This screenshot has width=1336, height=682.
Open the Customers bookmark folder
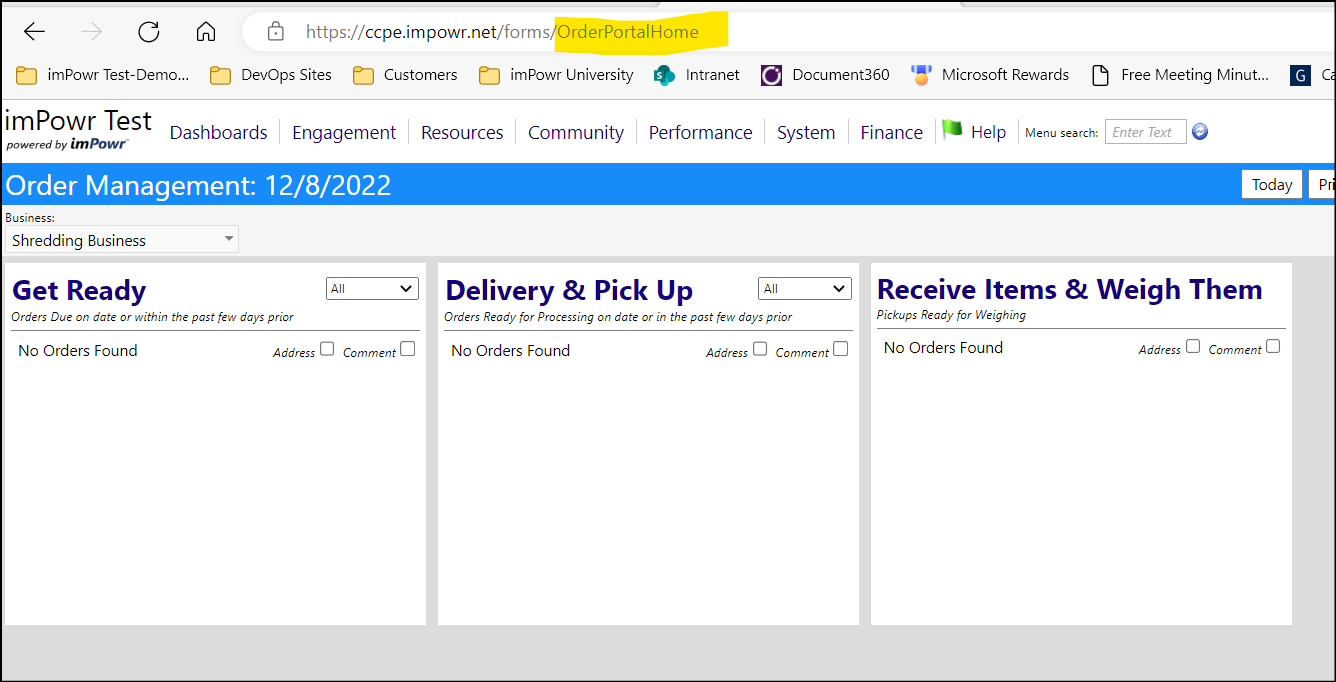point(406,75)
